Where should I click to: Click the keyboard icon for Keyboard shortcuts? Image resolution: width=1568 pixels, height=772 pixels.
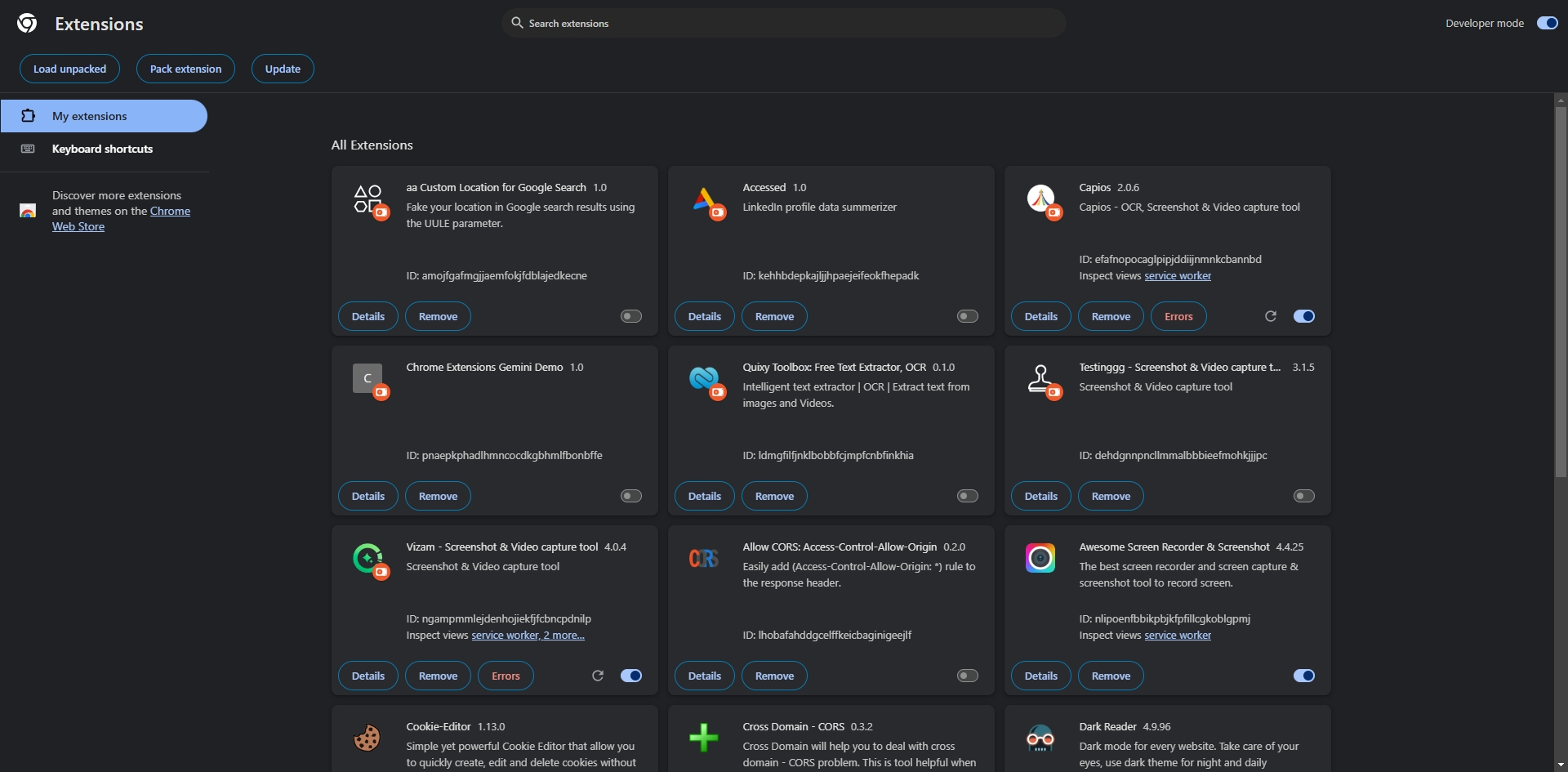pos(28,149)
